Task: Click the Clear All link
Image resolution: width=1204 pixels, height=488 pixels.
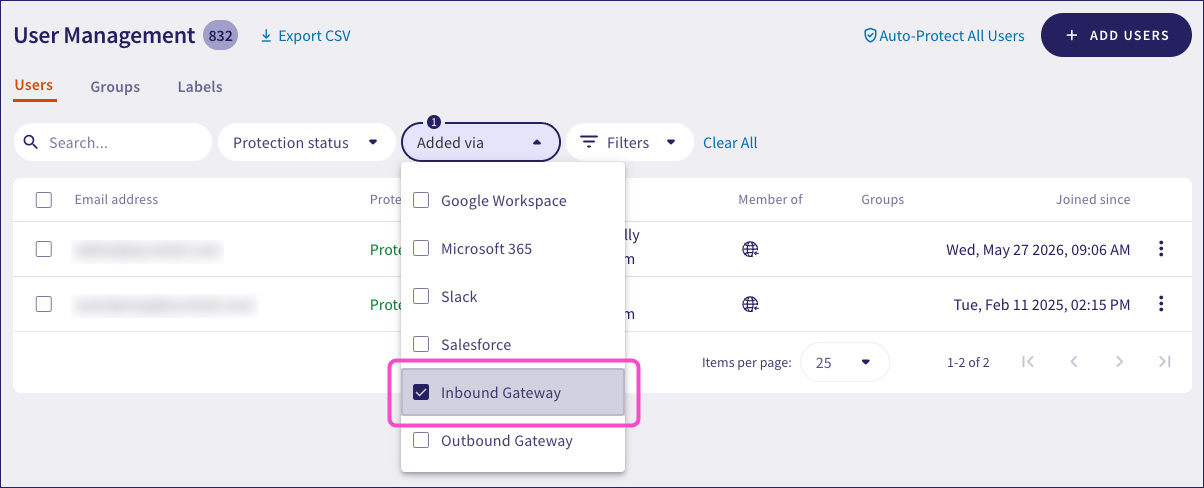Action: coord(730,142)
